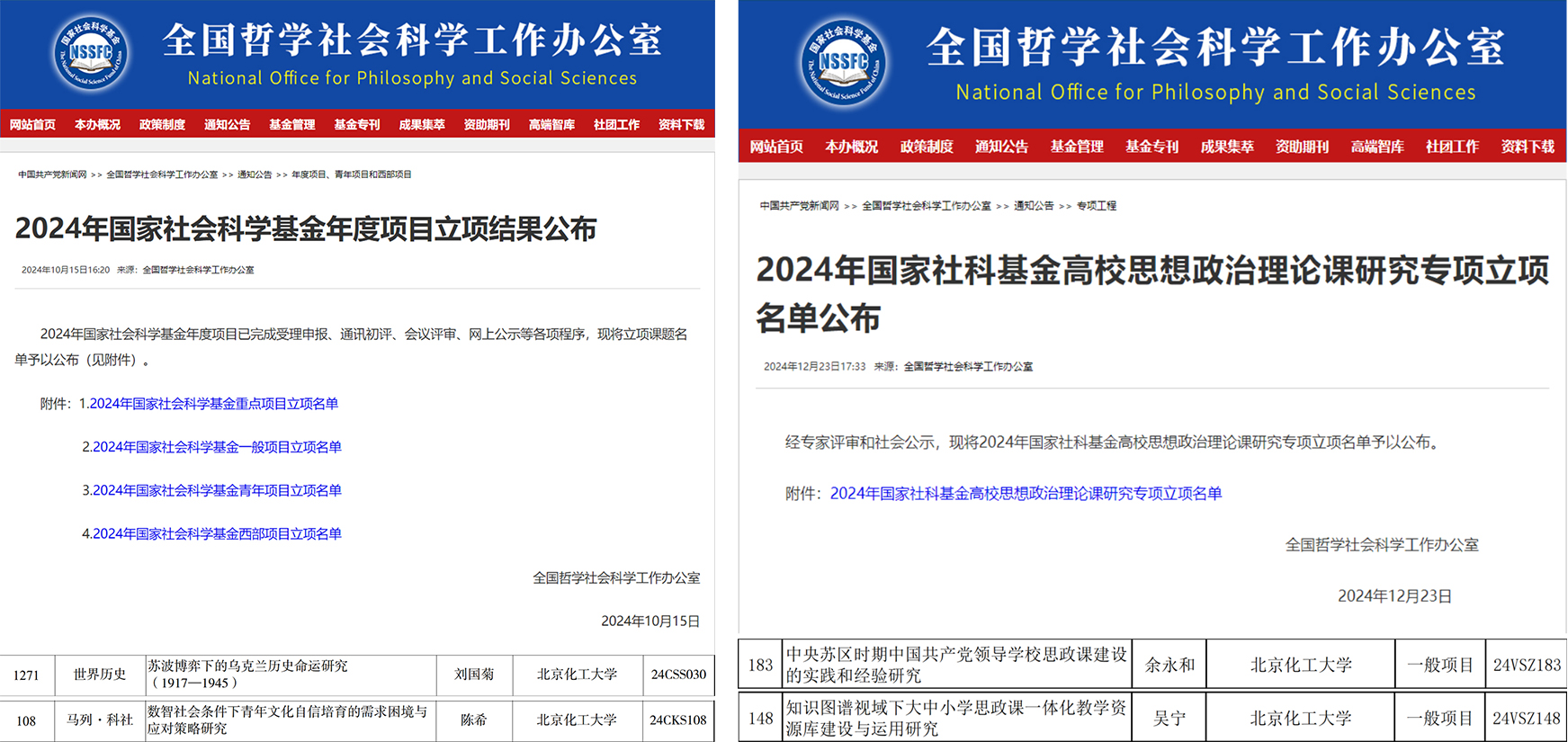Select table cell 陈希
1568x742 pixels.
[474, 720]
